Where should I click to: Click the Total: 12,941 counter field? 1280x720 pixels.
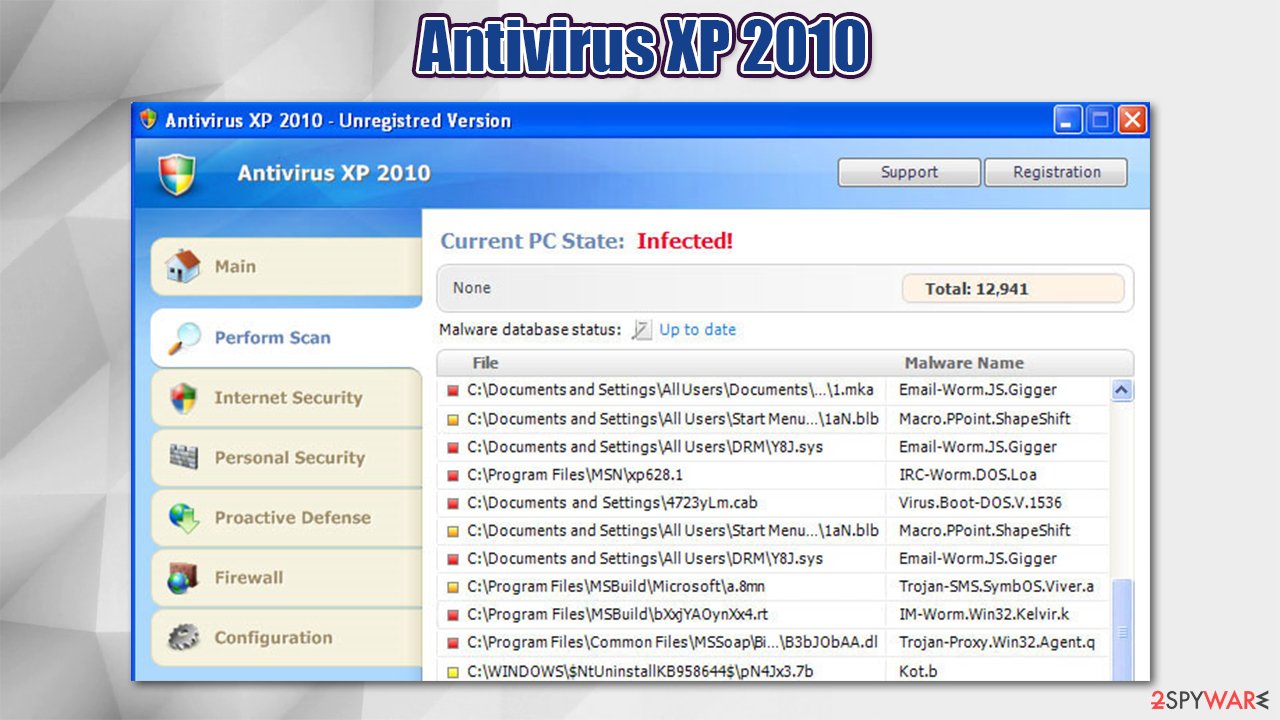(x=1012, y=289)
